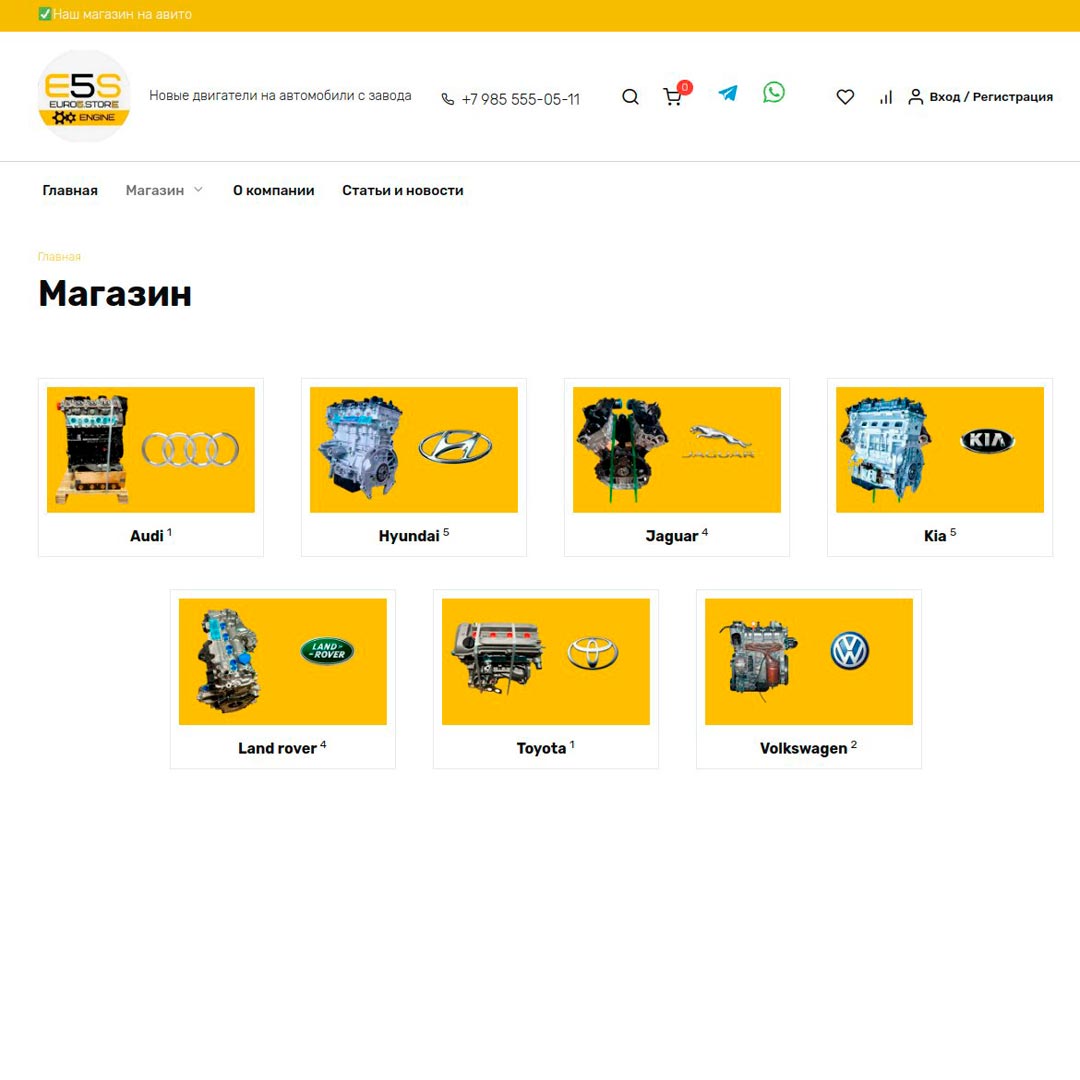Open the search magnifier icon

tap(630, 97)
